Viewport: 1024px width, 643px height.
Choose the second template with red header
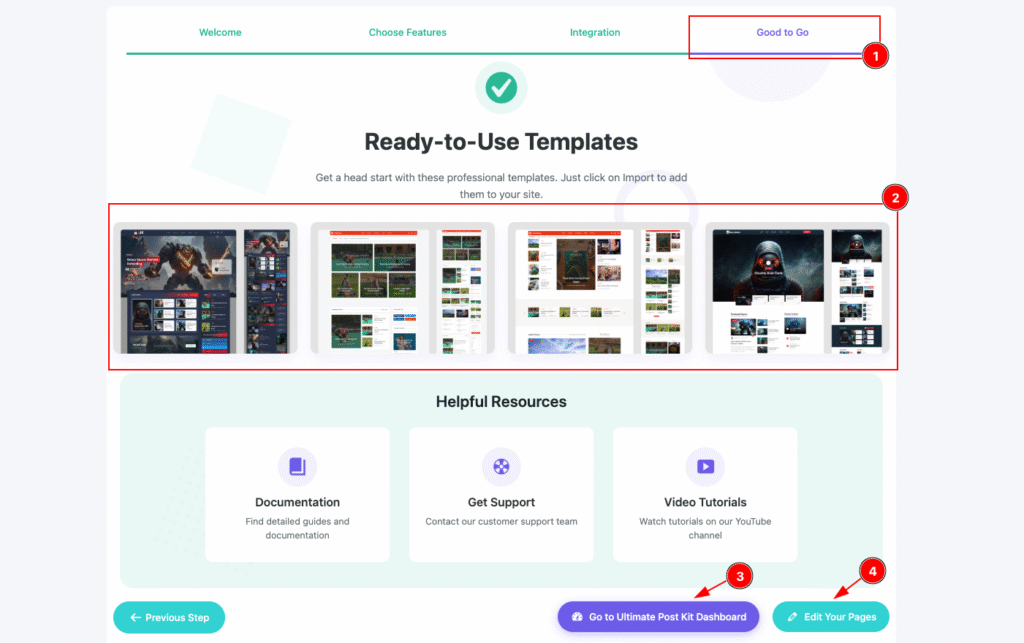point(402,288)
